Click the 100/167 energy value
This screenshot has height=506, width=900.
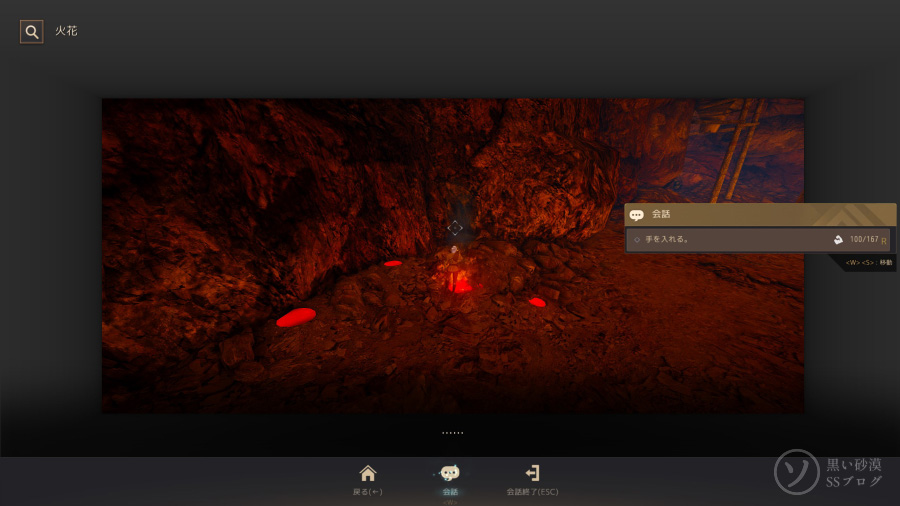(864, 239)
